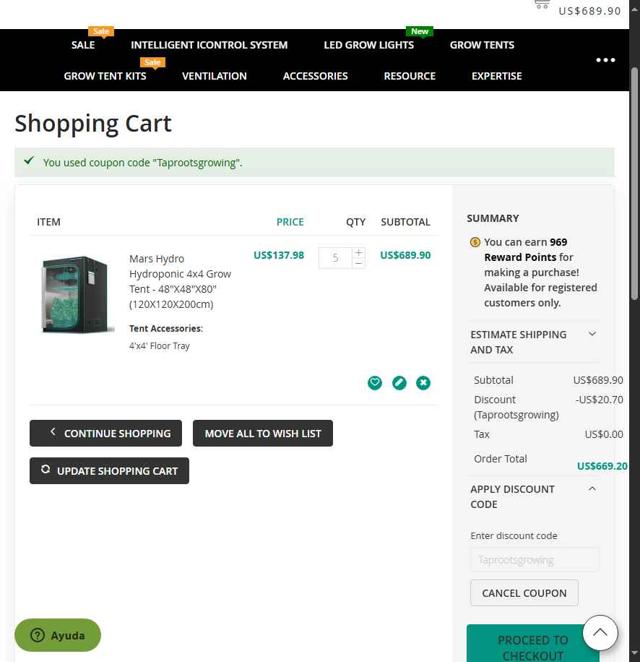640x662 pixels.
Task: Move the tent to wish list via heart icon
Action: 374,383
